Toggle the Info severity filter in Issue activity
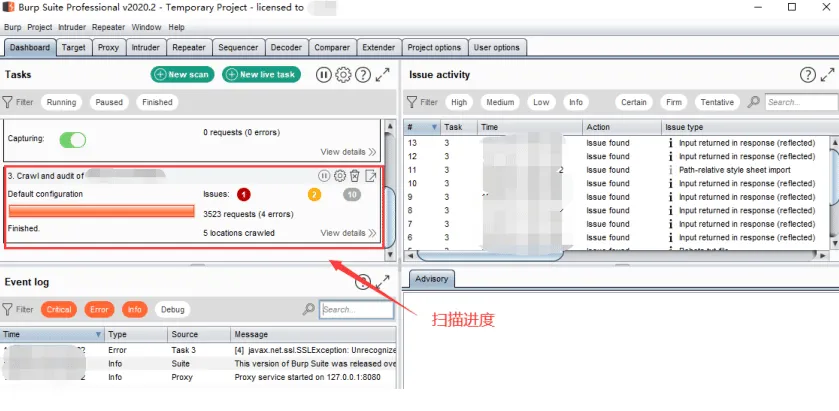The image size is (839, 411). [576, 102]
